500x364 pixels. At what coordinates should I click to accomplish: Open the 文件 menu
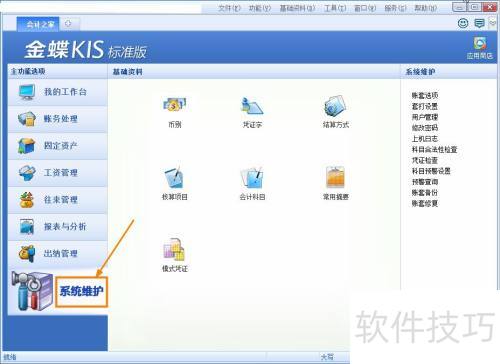point(229,8)
